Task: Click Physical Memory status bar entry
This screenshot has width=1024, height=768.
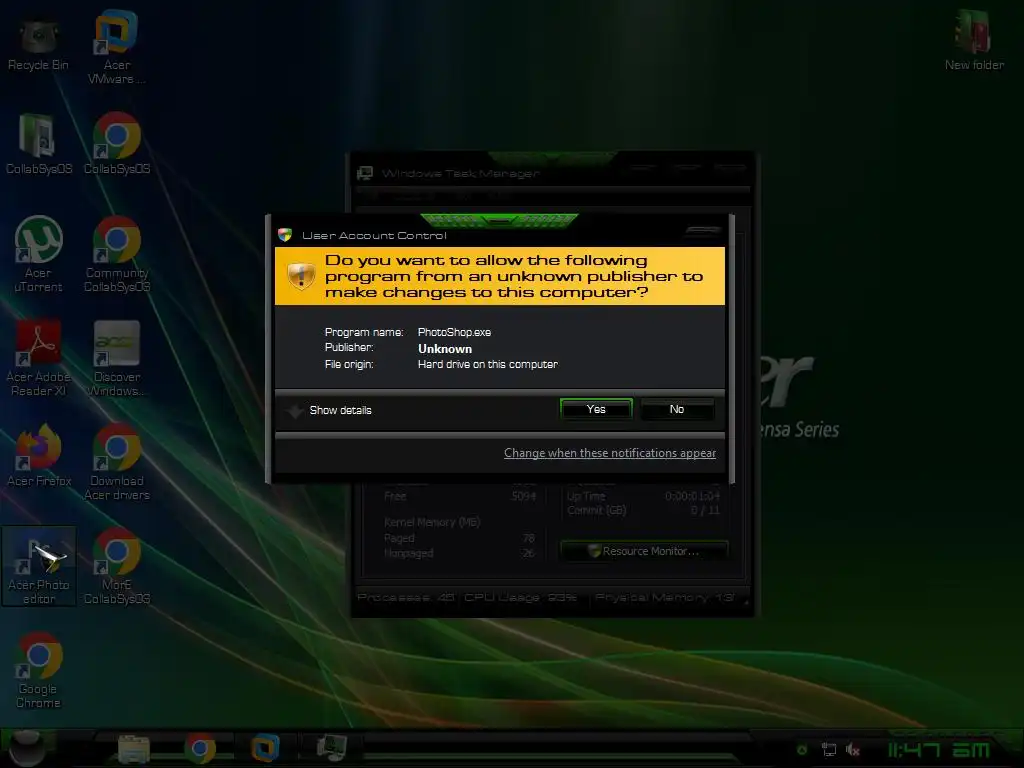Action: [664, 597]
